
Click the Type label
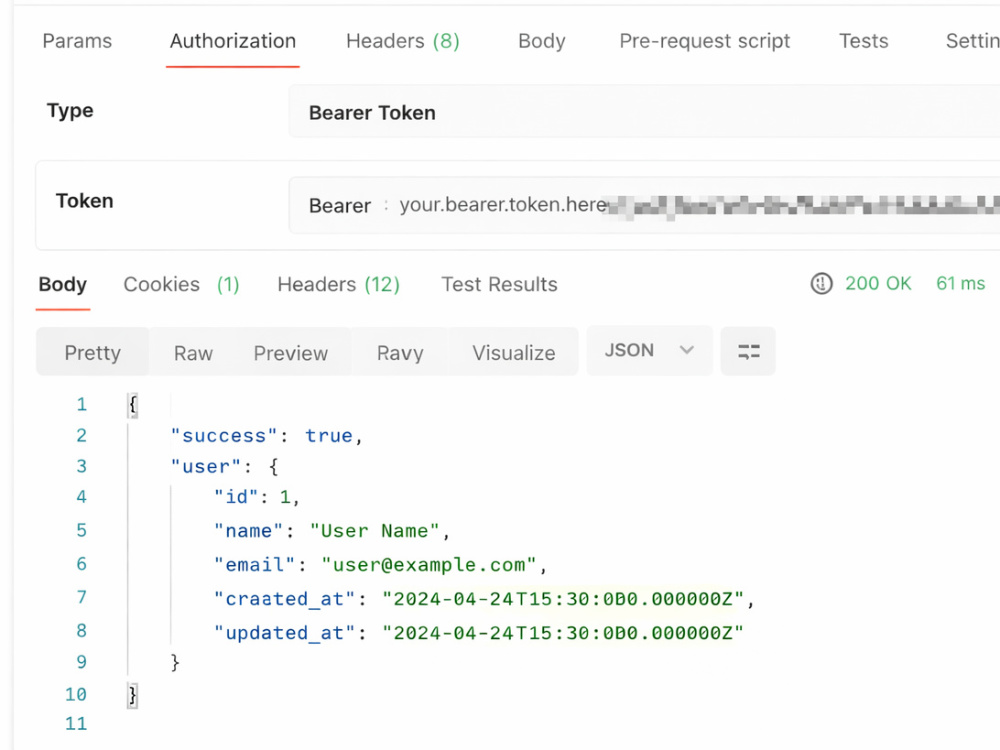point(70,111)
